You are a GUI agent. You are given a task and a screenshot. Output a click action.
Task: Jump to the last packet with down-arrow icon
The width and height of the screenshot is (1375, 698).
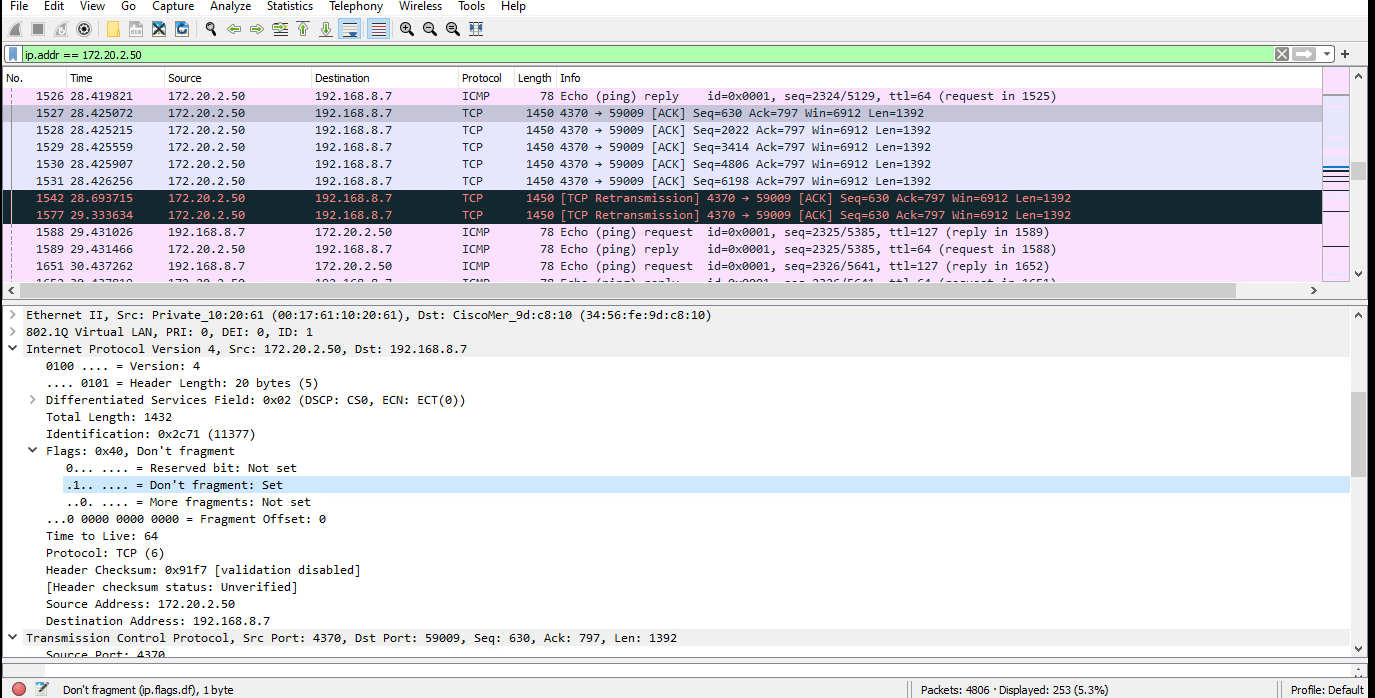pos(325,28)
